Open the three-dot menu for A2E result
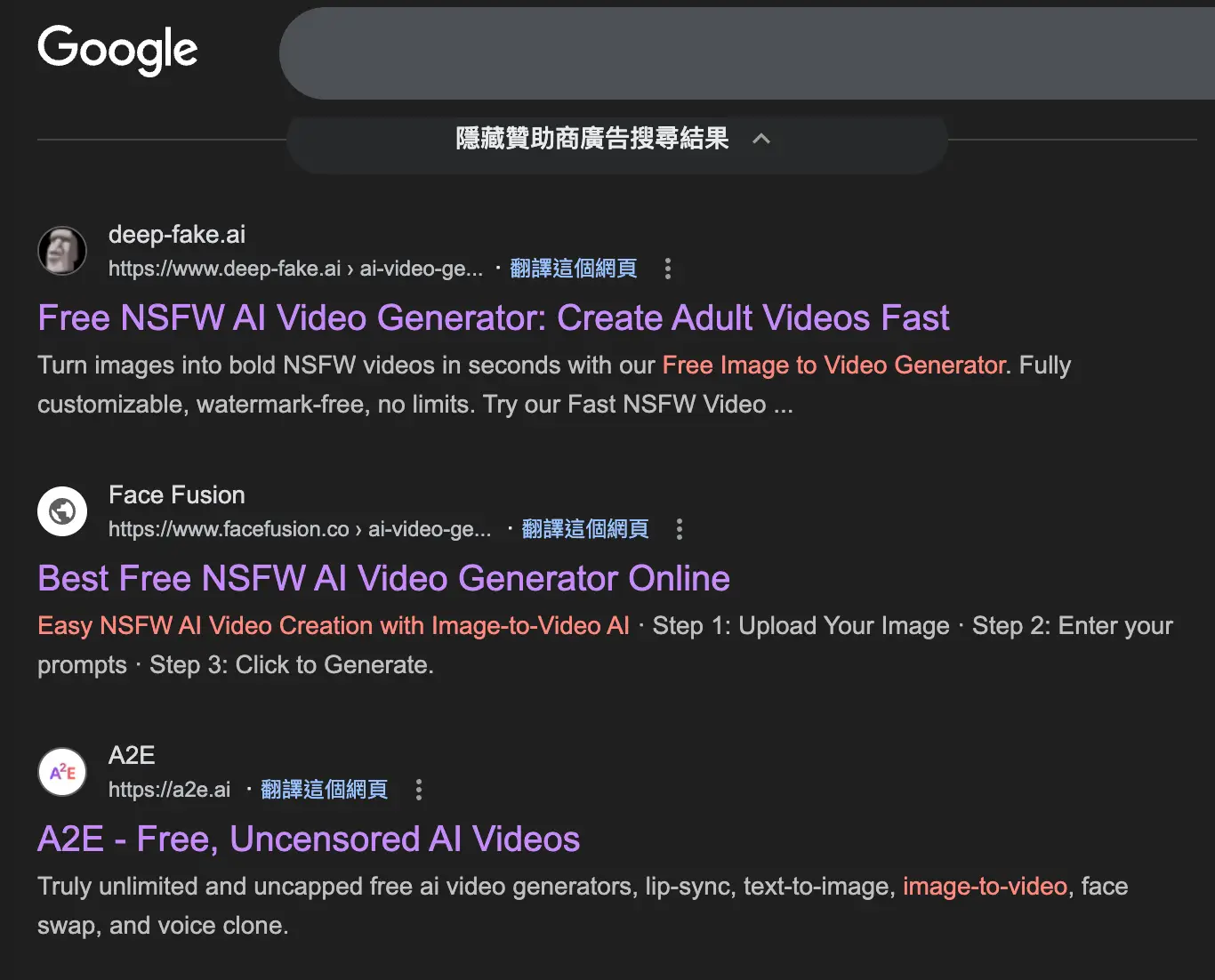 pyautogui.click(x=419, y=790)
